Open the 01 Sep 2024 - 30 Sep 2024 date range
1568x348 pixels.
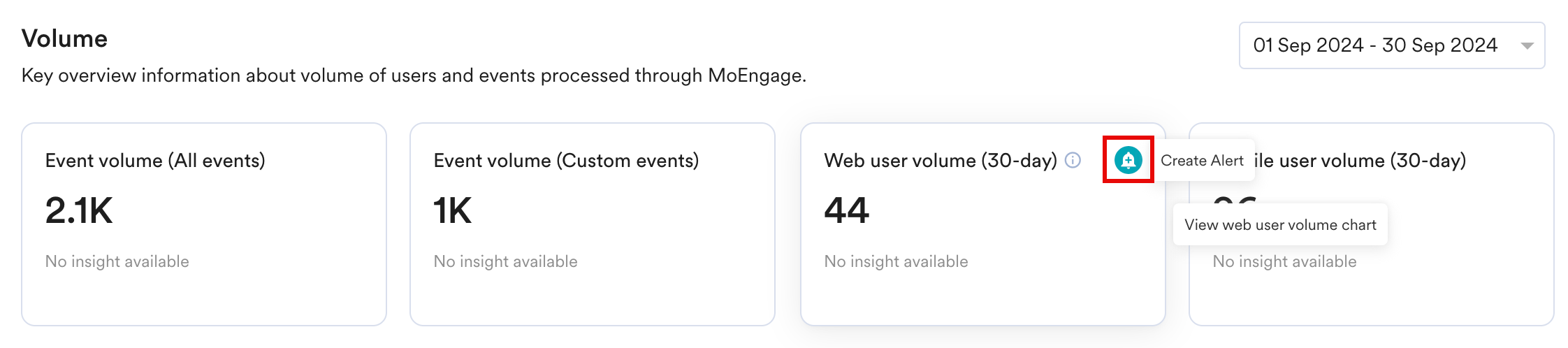click(x=1391, y=45)
